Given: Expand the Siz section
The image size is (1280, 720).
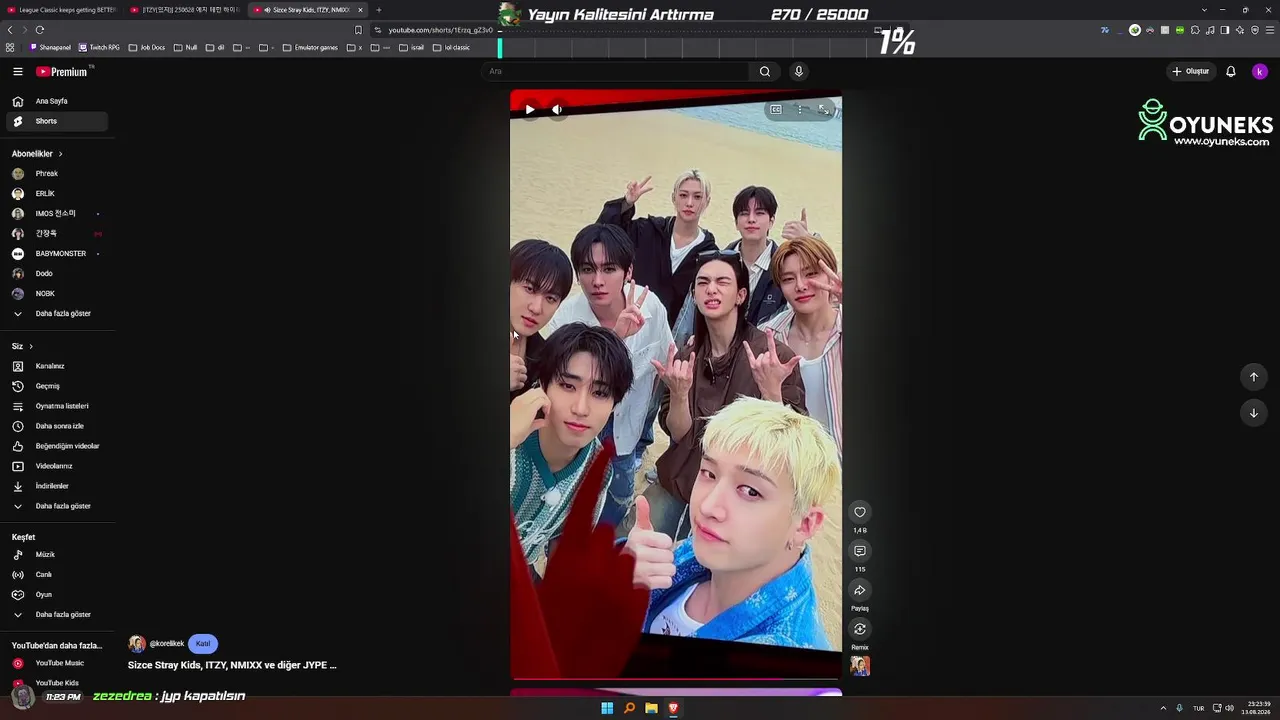Looking at the screenshot, I should pos(22,346).
